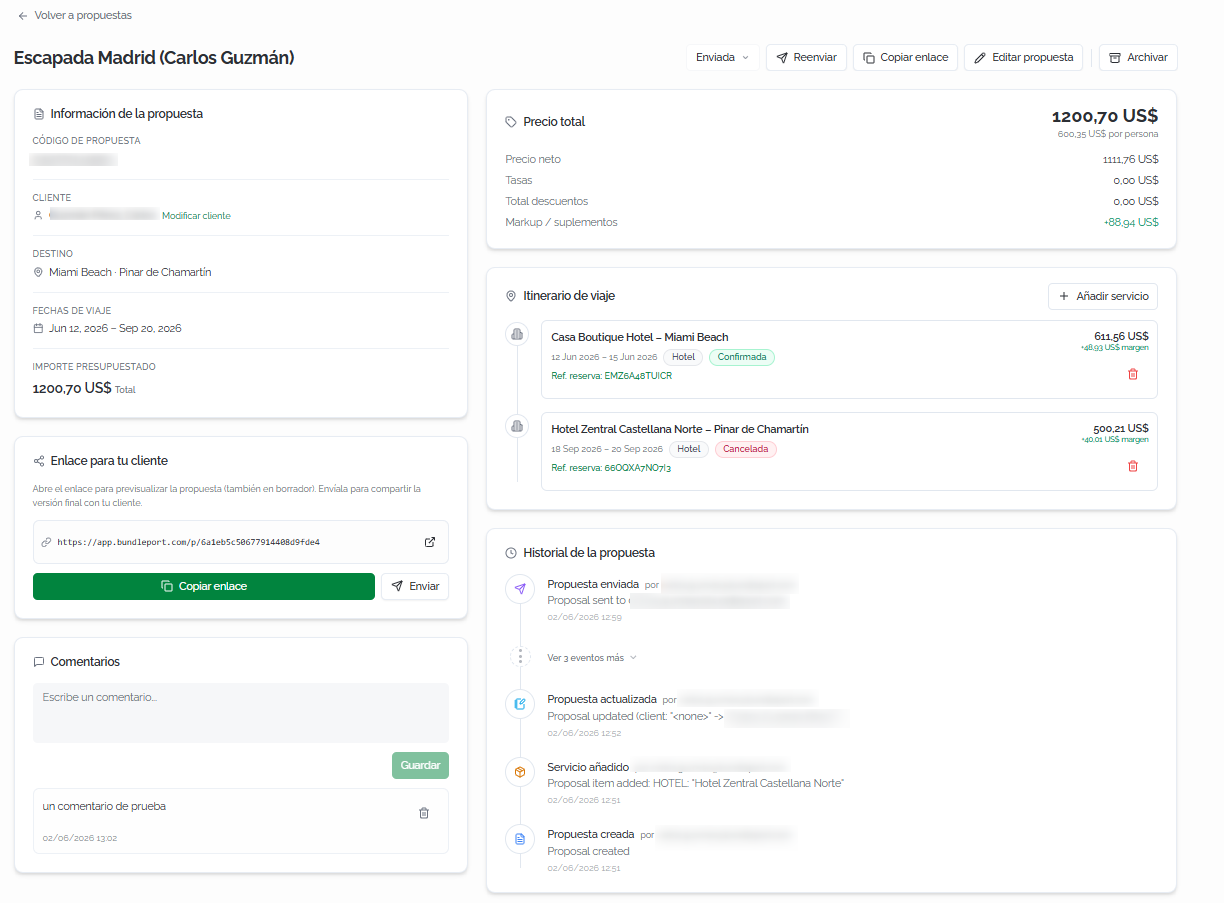Click destination Miami Beach · Pinar de Chamartín
This screenshot has height=903, width=1224.
pos(130,272)
